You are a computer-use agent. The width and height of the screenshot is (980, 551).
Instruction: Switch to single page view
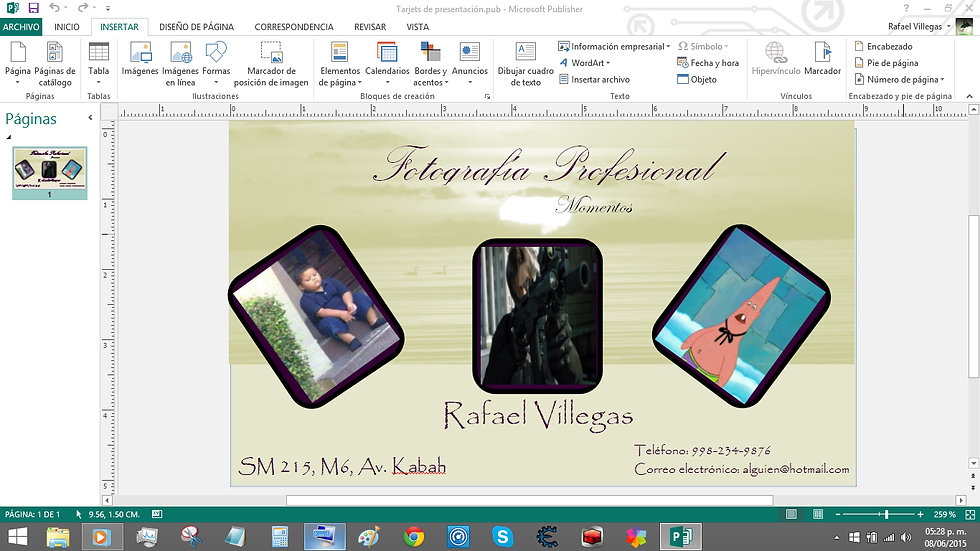791,514
